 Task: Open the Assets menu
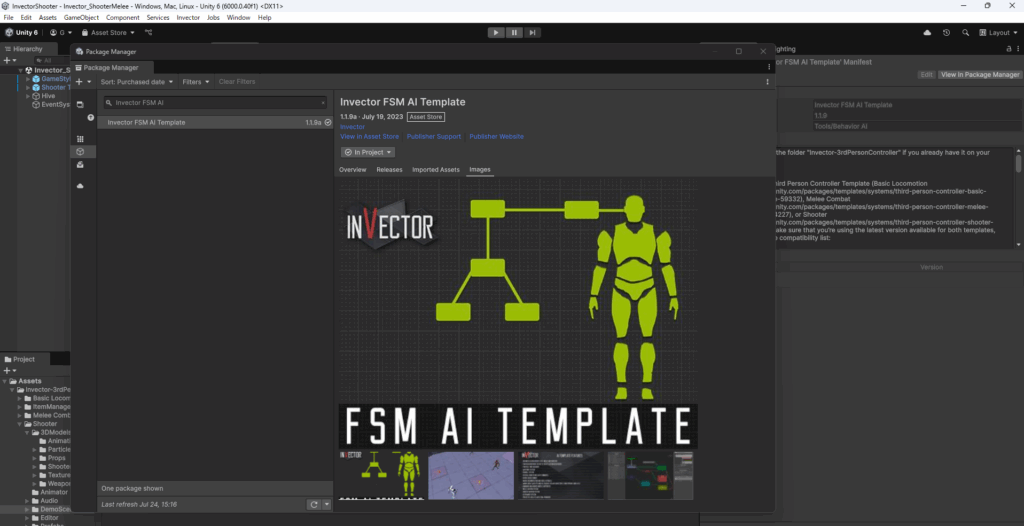pyautogui.click(x=48, y=18)
